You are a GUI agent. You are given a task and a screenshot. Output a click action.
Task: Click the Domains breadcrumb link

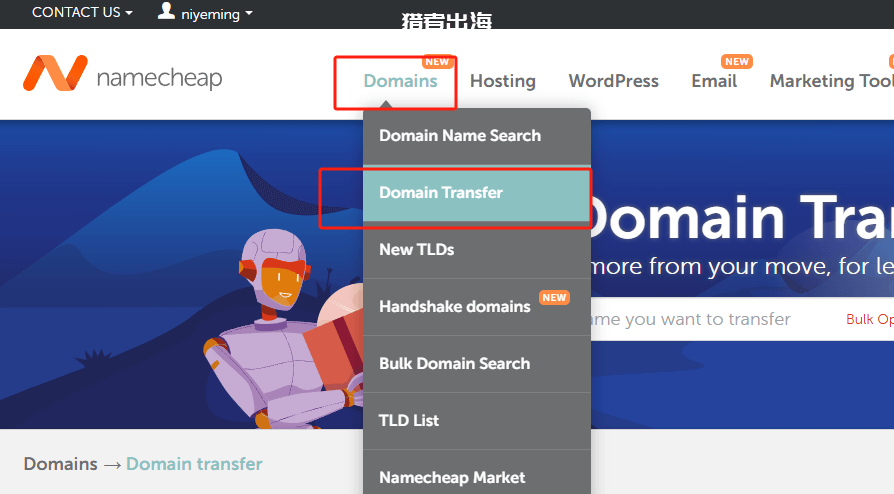click(60, 464)
